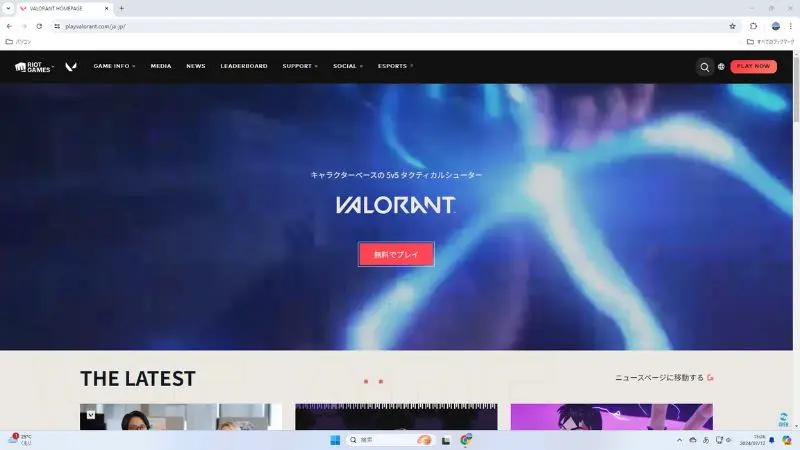
Task: Open the Chrome extensions puzzle icon
Action: 754,26
